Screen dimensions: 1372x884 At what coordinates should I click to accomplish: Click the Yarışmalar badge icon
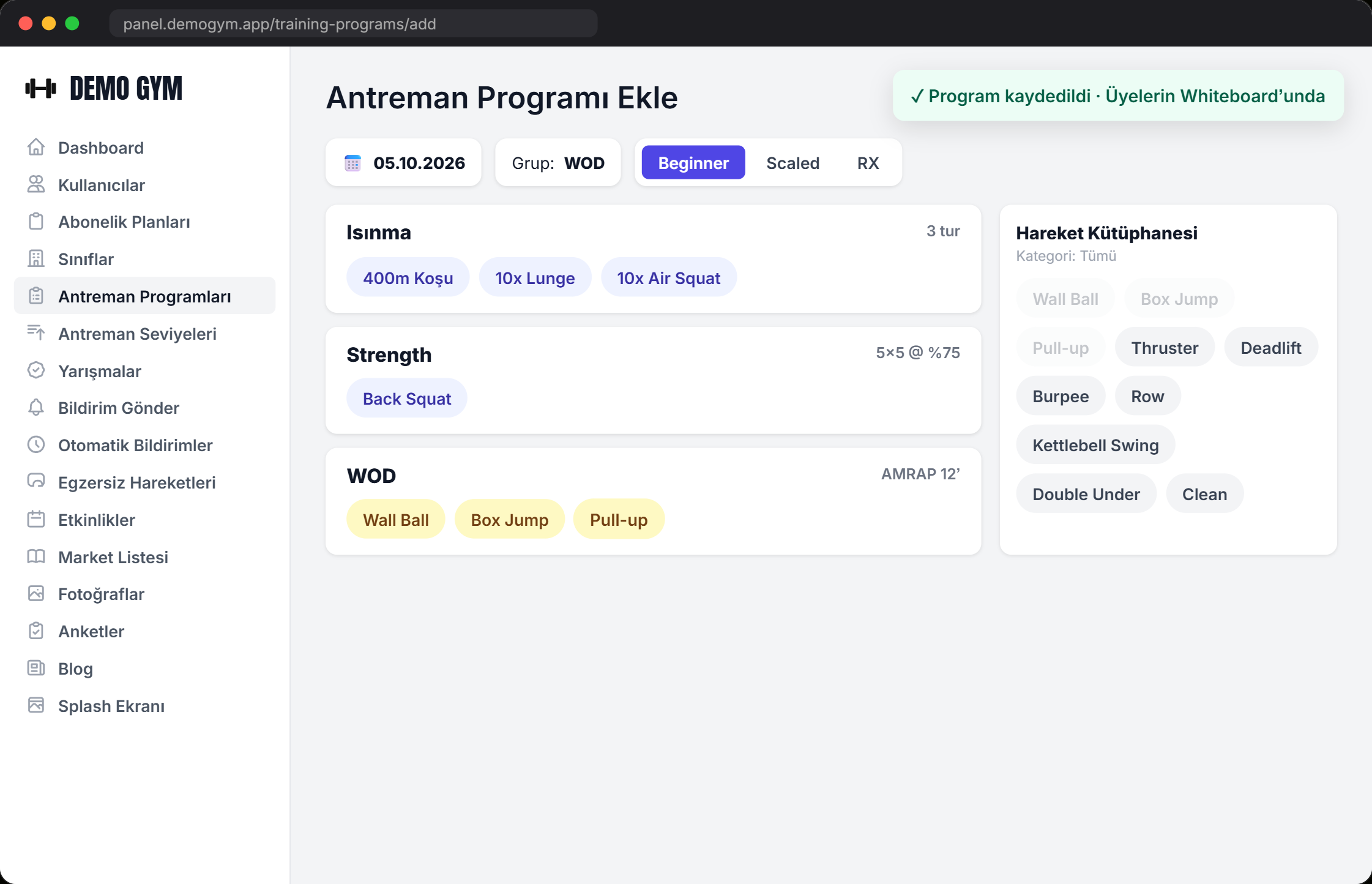[36, 370]
